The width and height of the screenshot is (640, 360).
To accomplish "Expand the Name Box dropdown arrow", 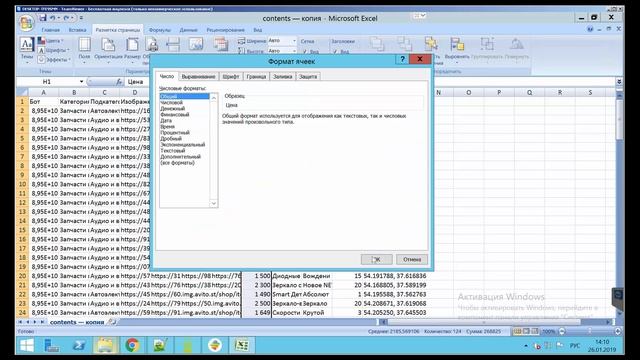I will click(81, 82).
